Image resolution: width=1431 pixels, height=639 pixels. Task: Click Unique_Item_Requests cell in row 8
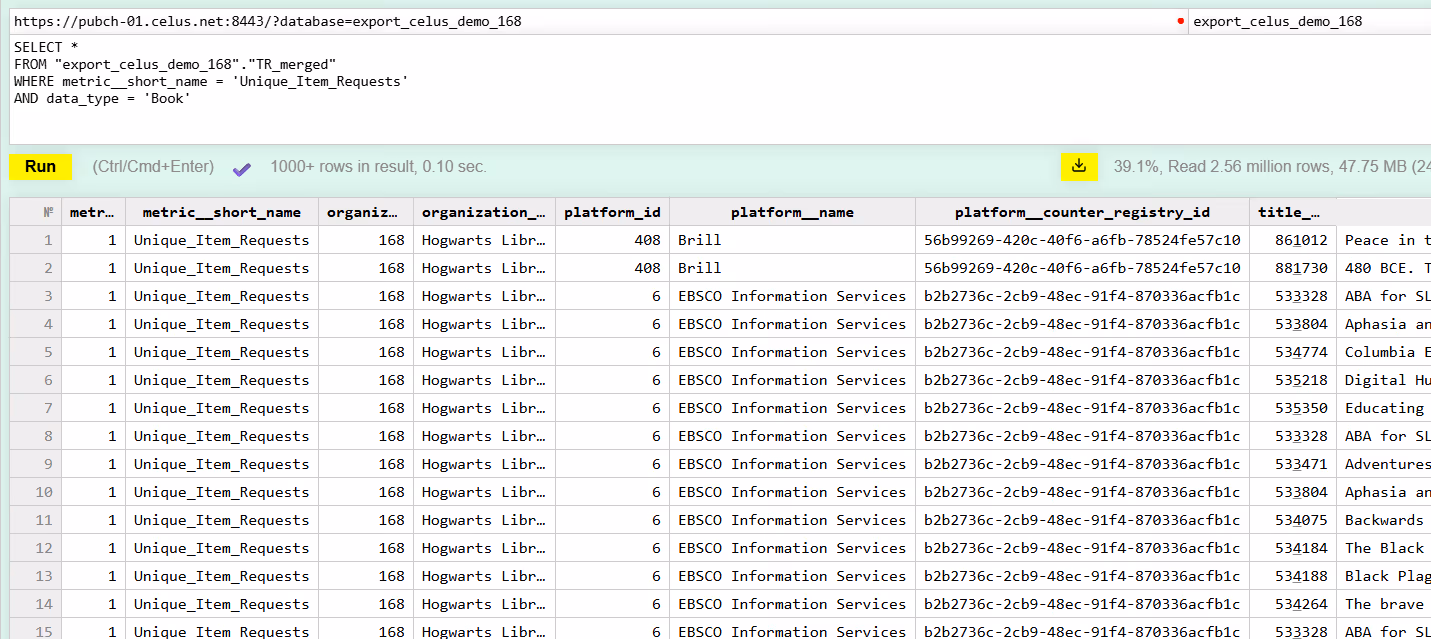pyautogui.click(x=222, y=436)
